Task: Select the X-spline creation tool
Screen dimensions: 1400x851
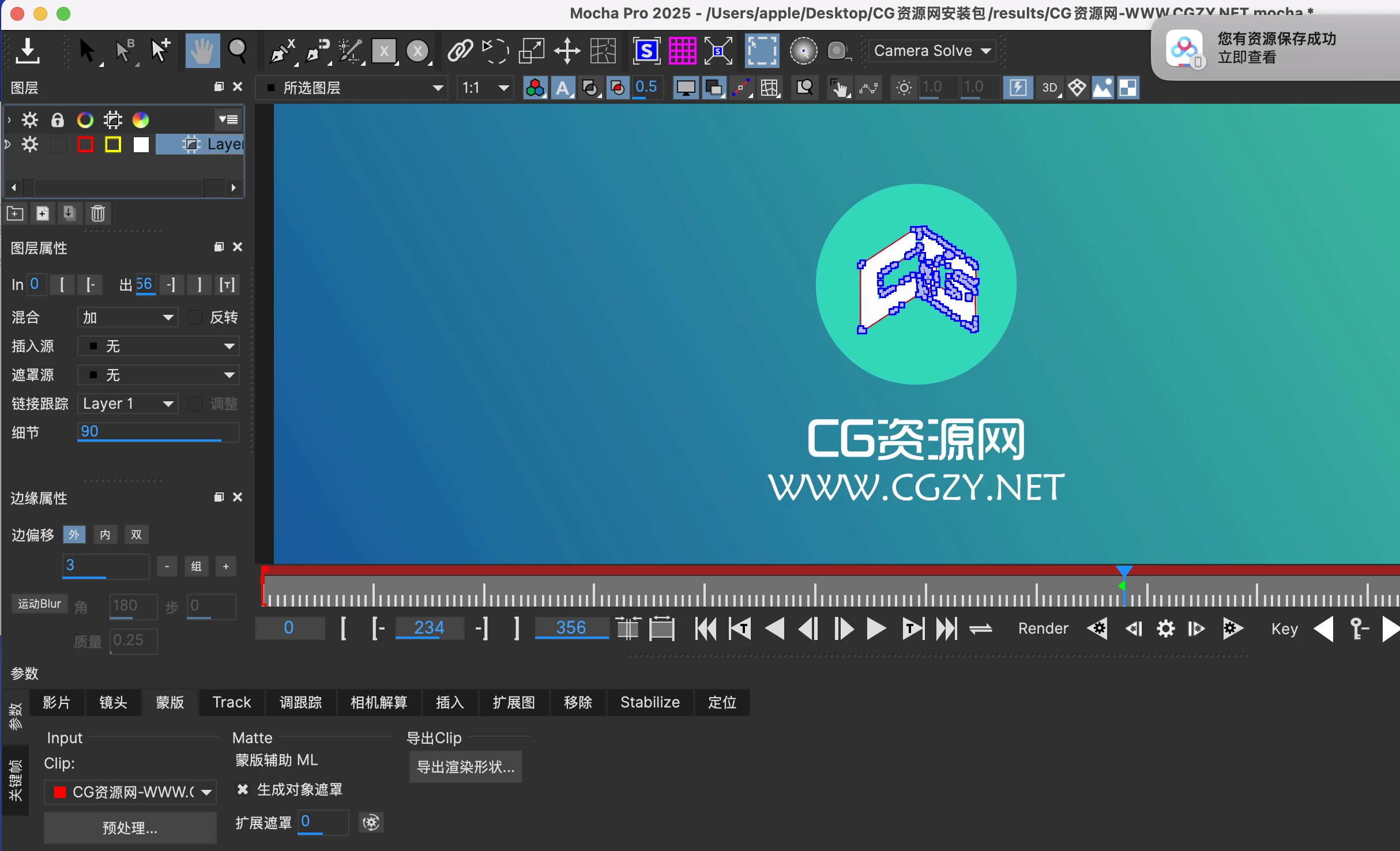Action: coord(281,51)
